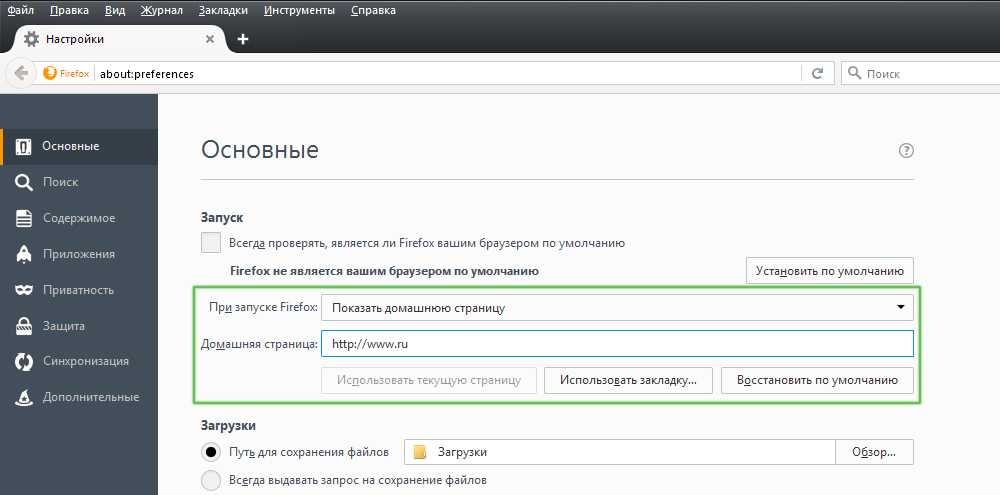Screen dimensions: 1000x495
Task: Open the Security lock icon
Action: click(x=24, y=326)
